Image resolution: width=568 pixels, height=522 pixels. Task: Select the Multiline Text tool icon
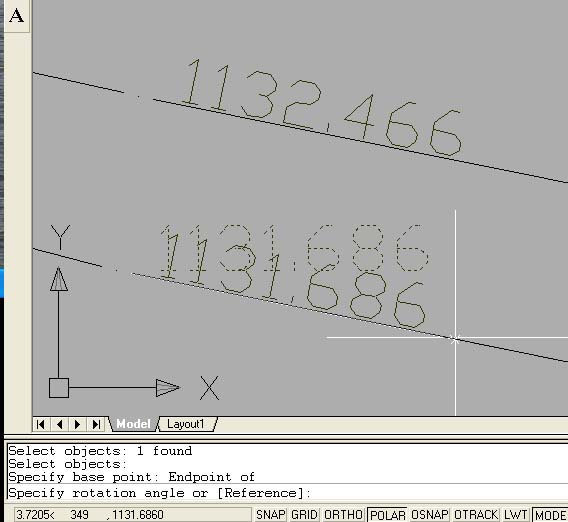pos(17,16)
